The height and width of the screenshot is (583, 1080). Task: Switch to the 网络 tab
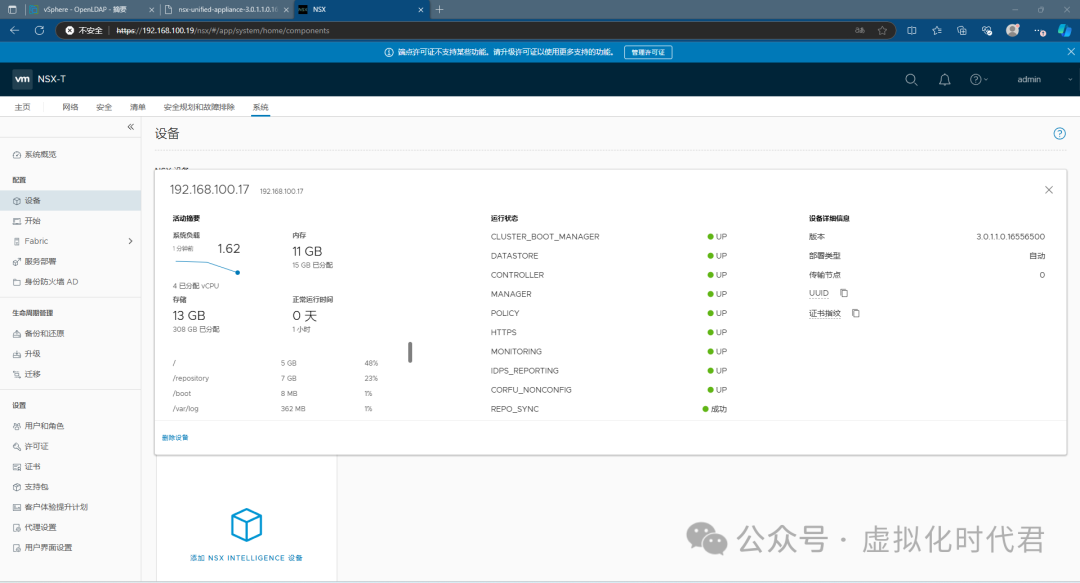[70, 107]
